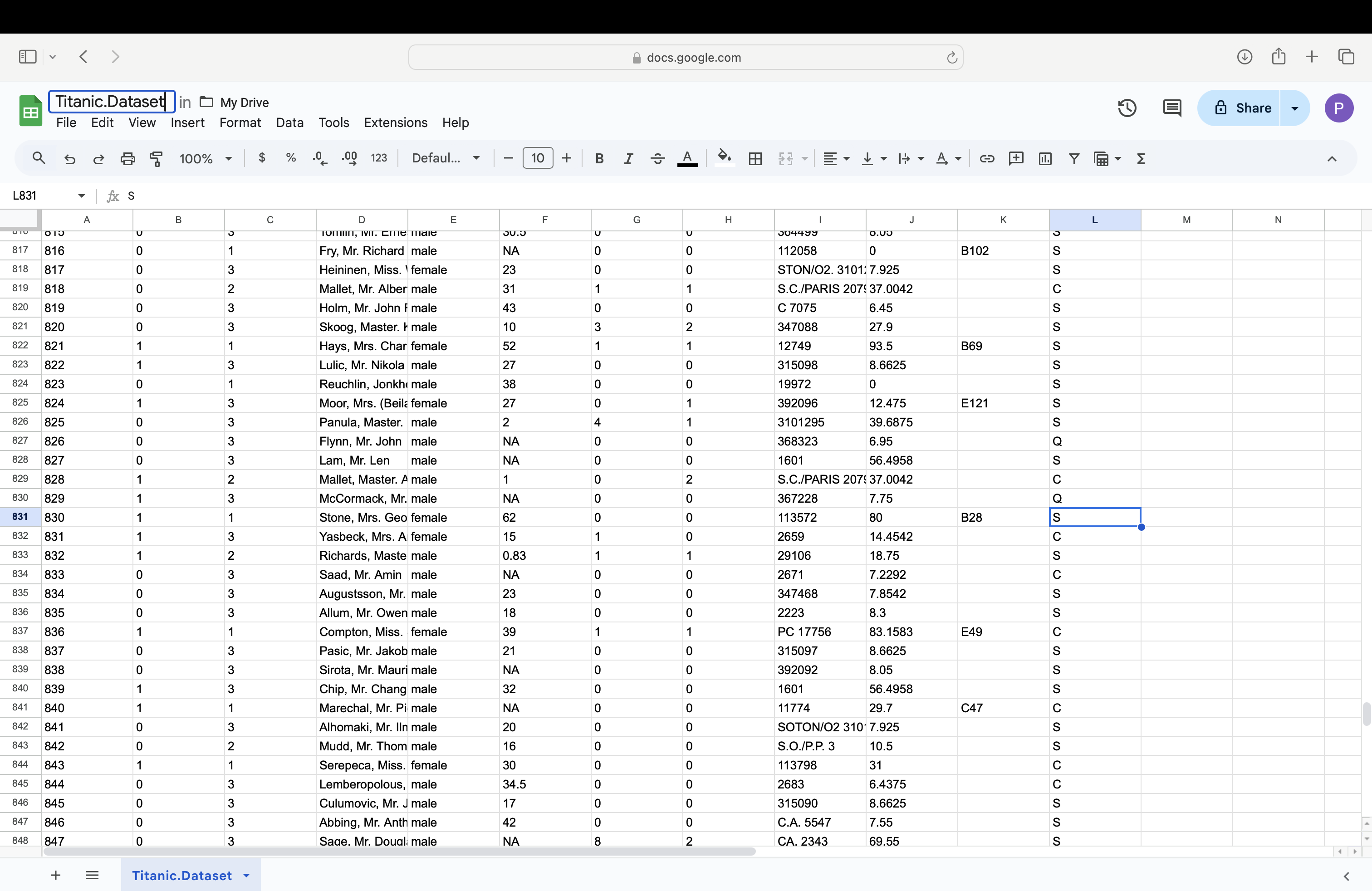
Task: Click the search menus magnifier icon
Action: pos(39,158)
